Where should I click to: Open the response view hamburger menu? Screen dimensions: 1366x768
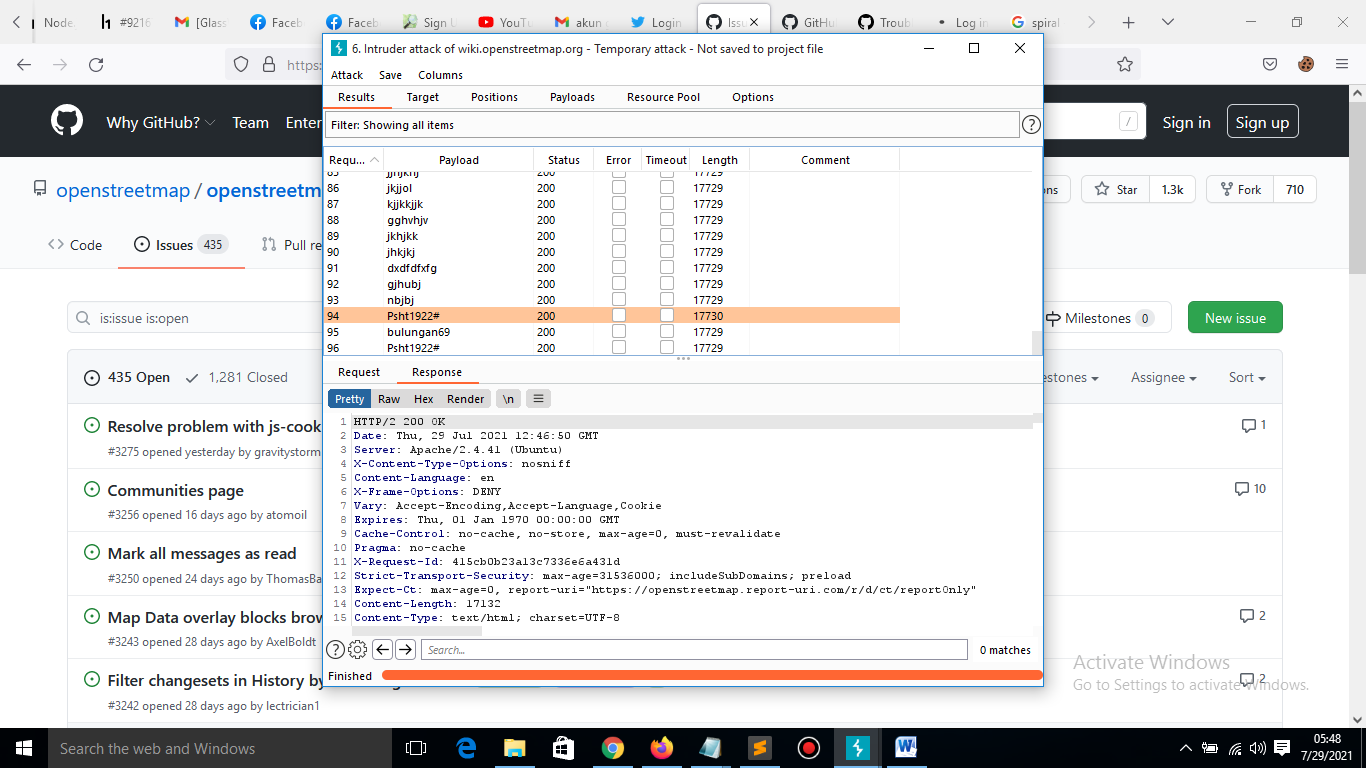(538, 399)
